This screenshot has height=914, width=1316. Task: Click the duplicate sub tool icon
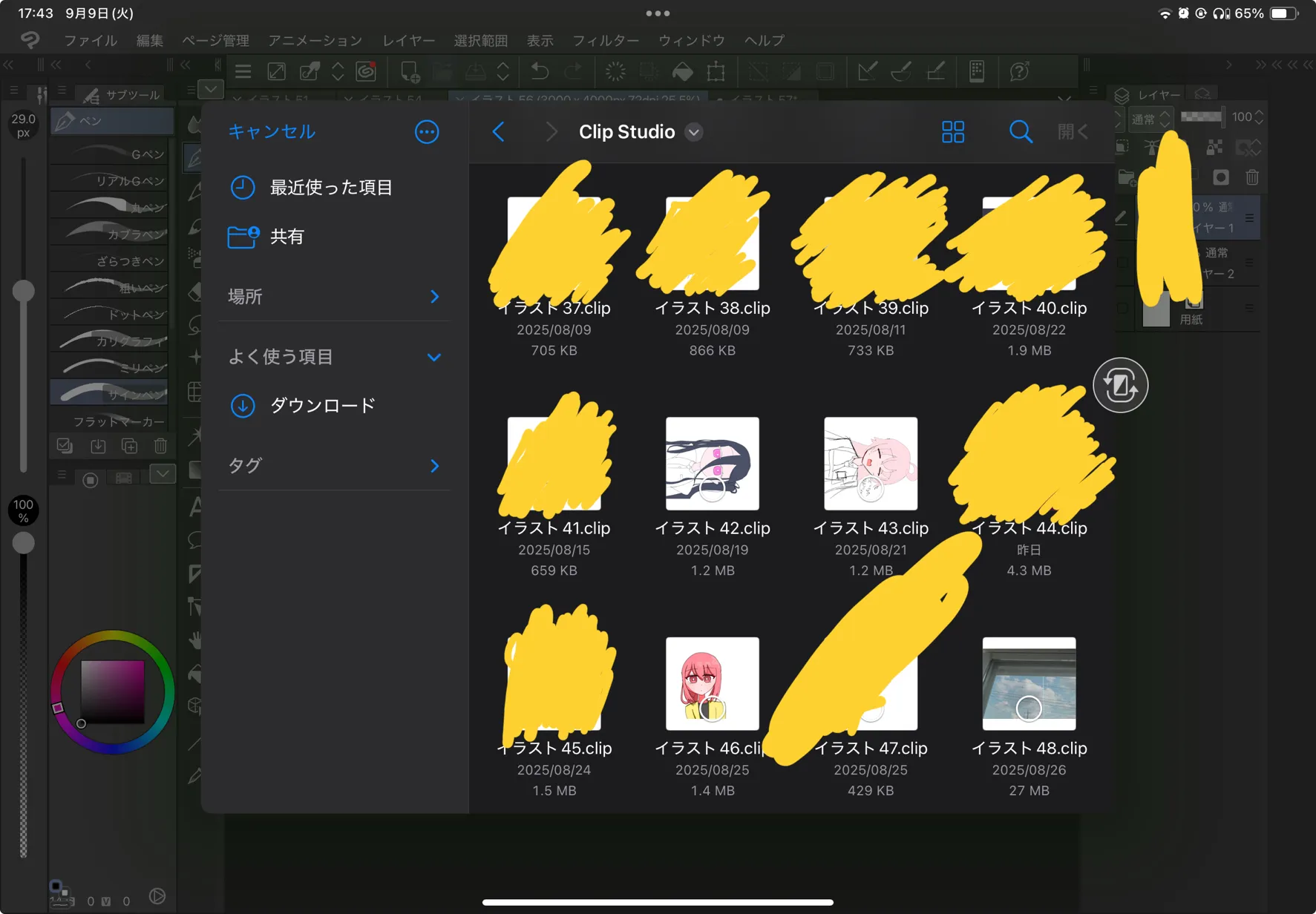[x=129, y=446]
